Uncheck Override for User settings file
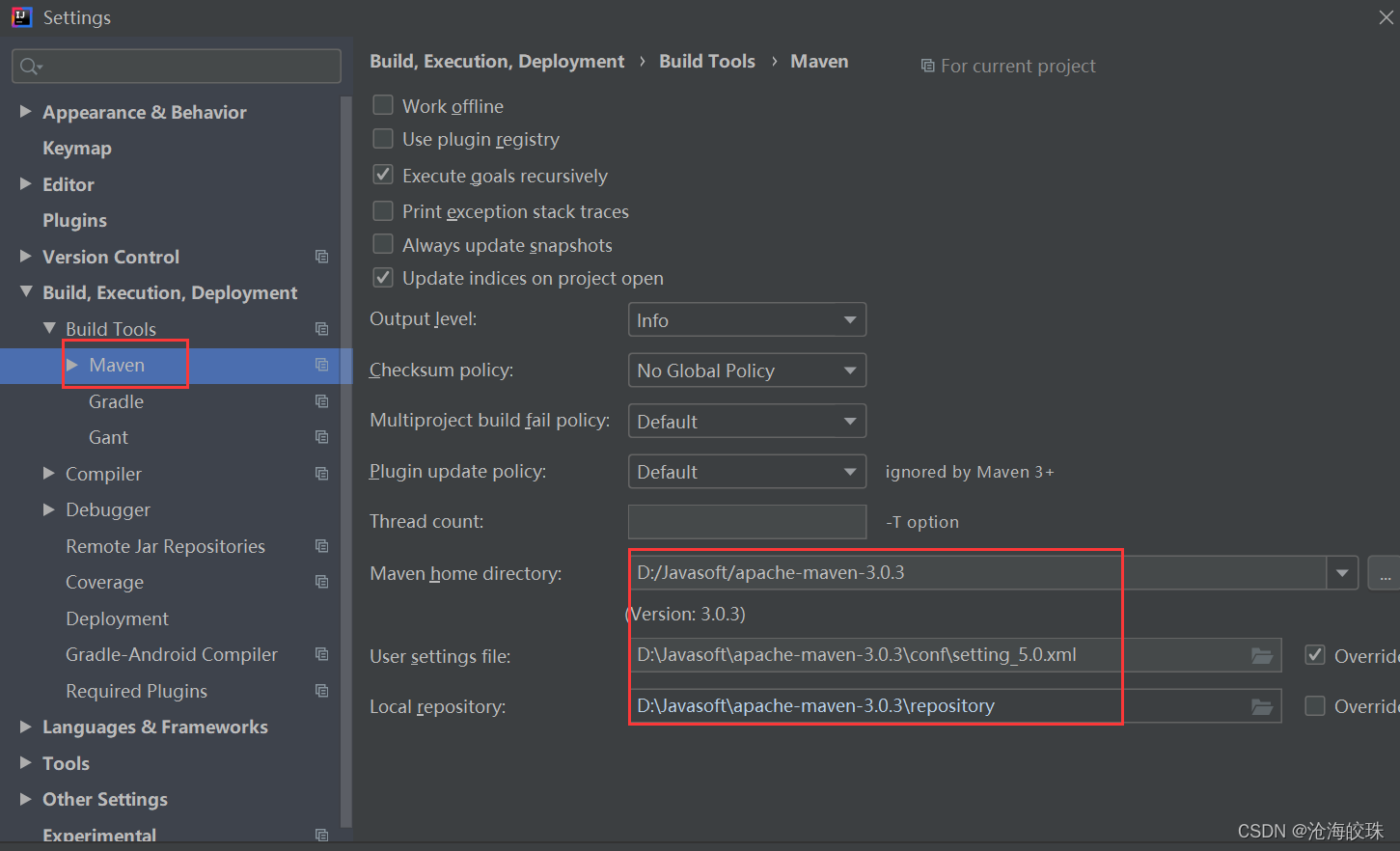This screenshot has height=851, width=1400. click(1315, 655)
